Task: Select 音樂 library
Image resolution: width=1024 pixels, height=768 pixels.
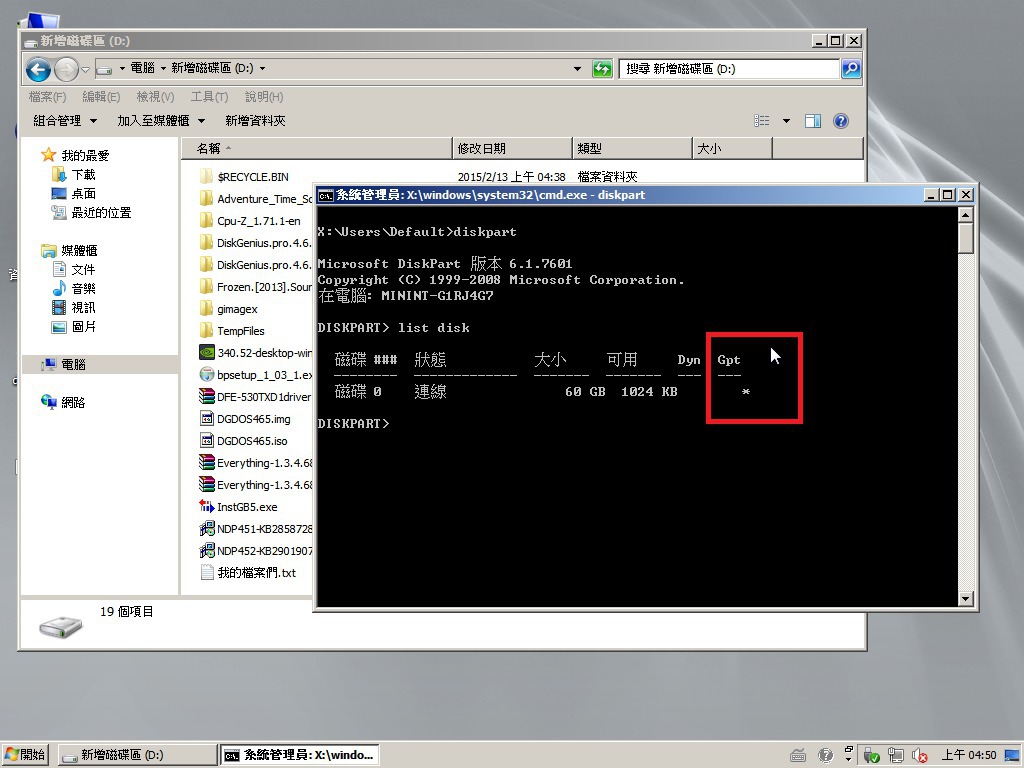Action: pyautogui.click(x=84, y=289)
